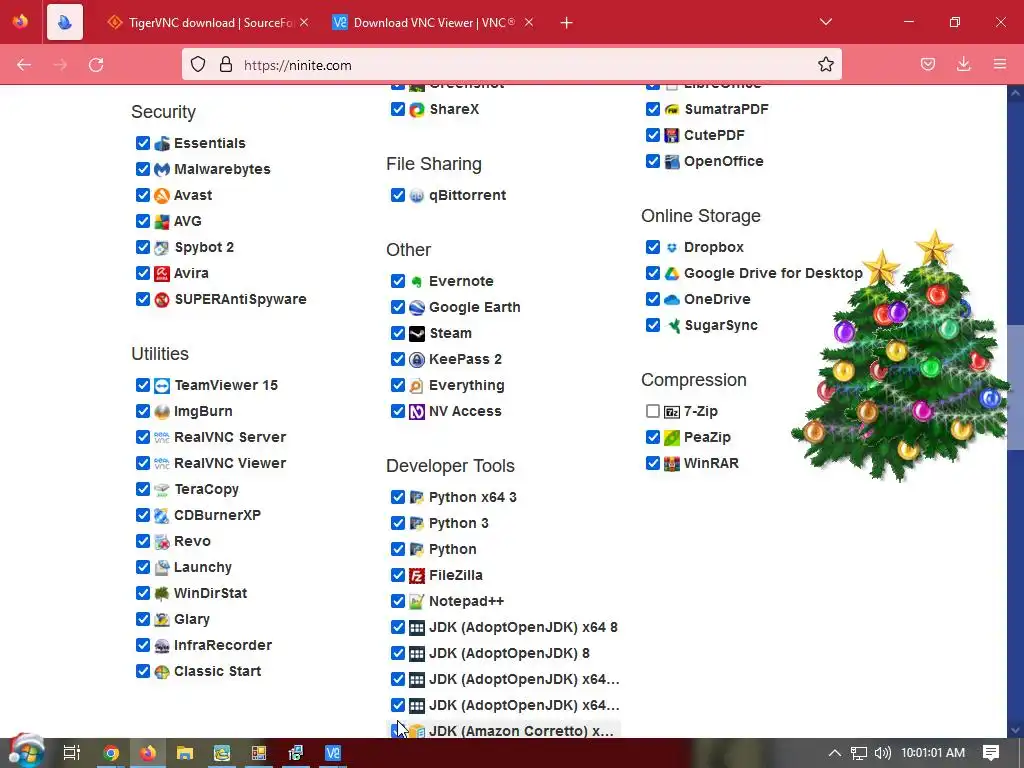Click the ImgBurn icon
Screen dimensions: 1024x768
(x=162, y=411)
